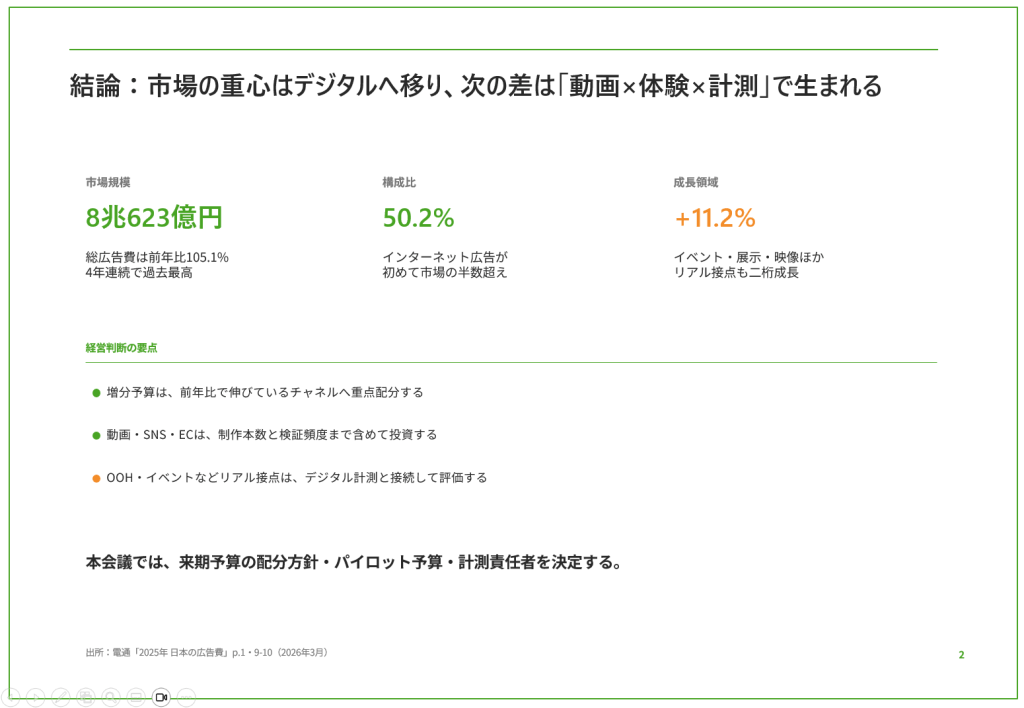This screenshot has height=708, width=1024.
Task: Open more slideshow options ellipsis button
Action: 186,698
